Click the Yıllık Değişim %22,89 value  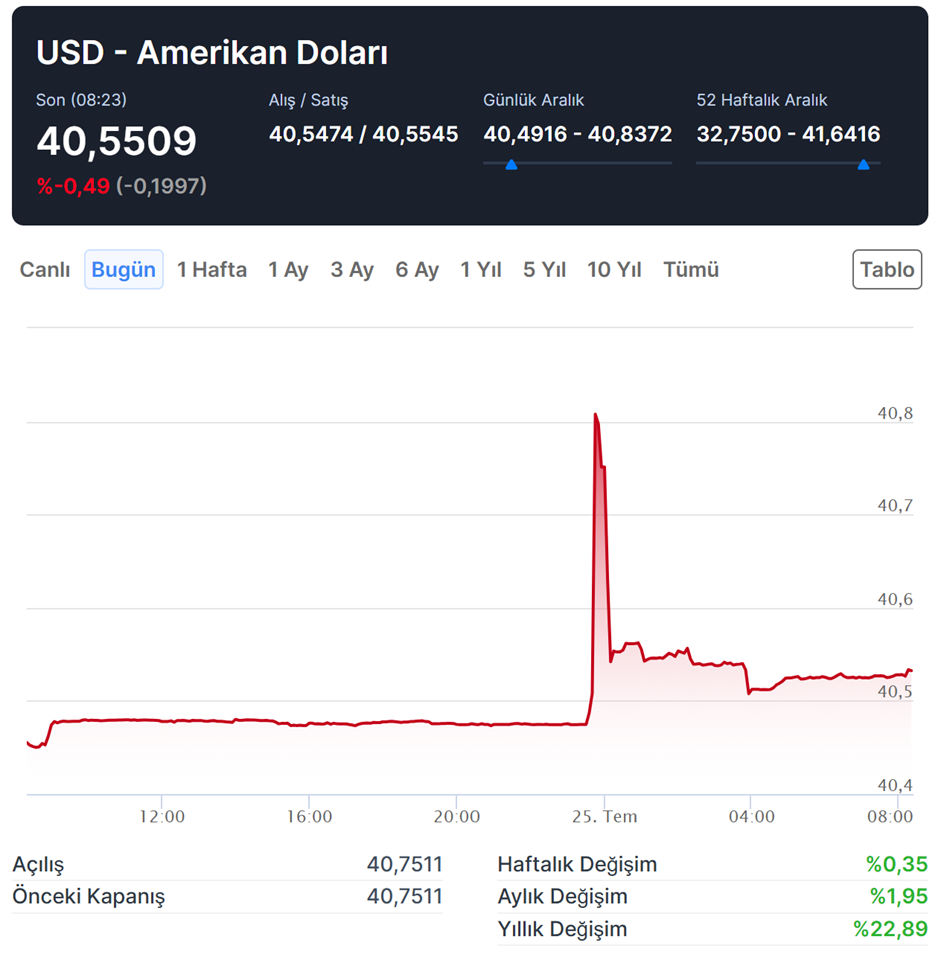890,929
